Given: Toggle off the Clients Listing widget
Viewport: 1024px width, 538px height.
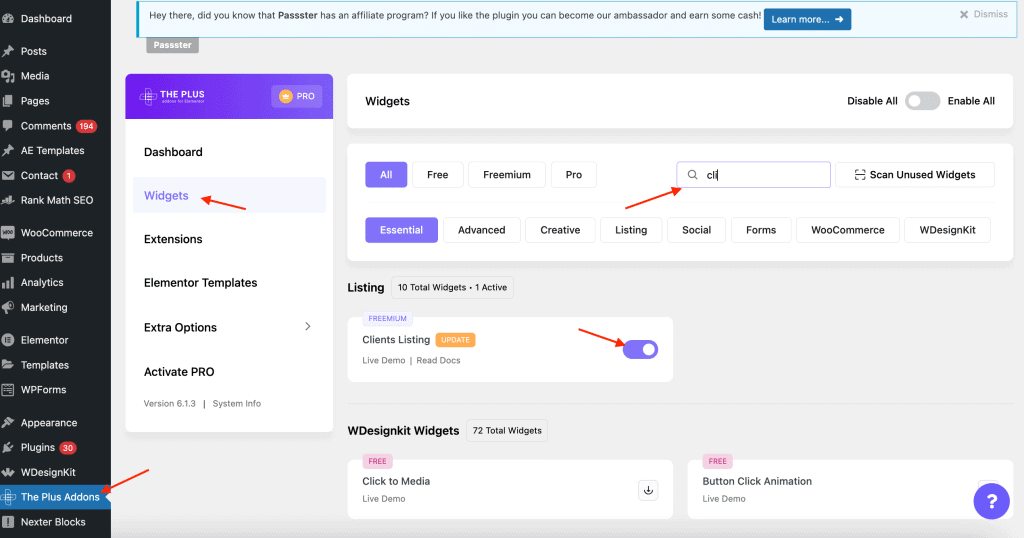Looking at the screenshot, I should pyautogui.click(x=640, y=349).
